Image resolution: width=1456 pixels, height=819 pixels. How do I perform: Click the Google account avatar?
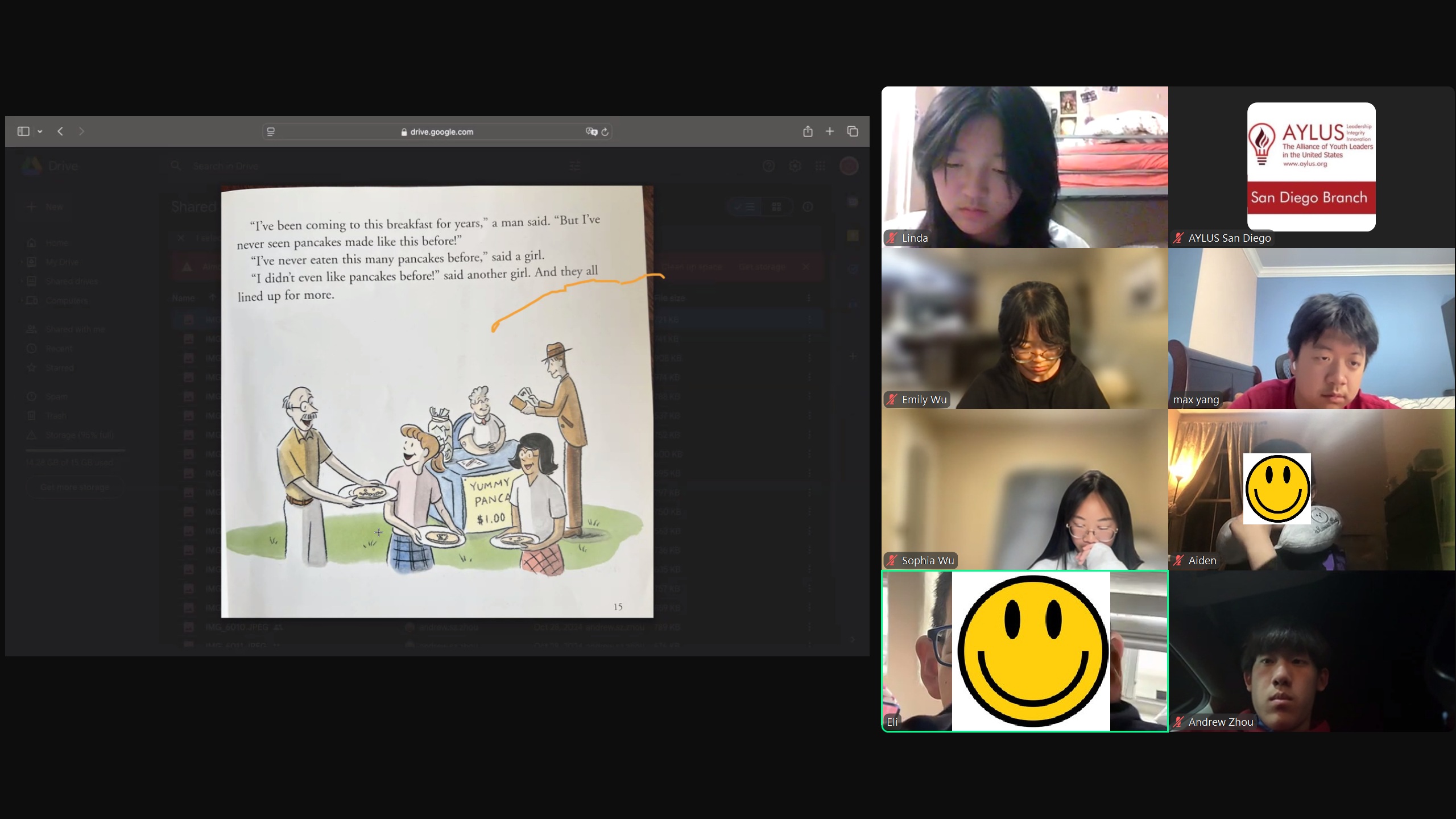pyautogui.click(x=849, y=166)
